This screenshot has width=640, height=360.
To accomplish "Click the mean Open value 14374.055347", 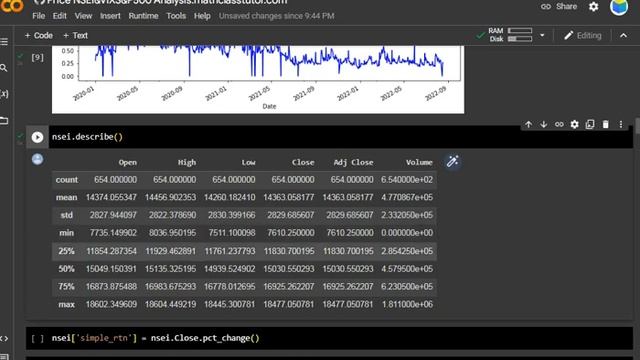I will [111, 198].
